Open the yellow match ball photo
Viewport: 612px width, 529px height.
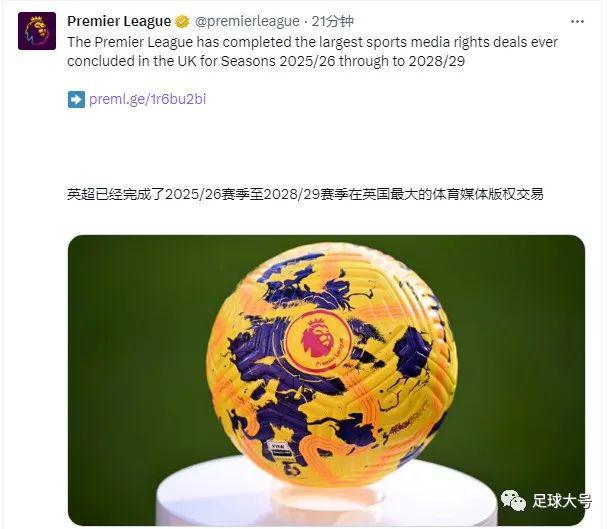[326, 380]
